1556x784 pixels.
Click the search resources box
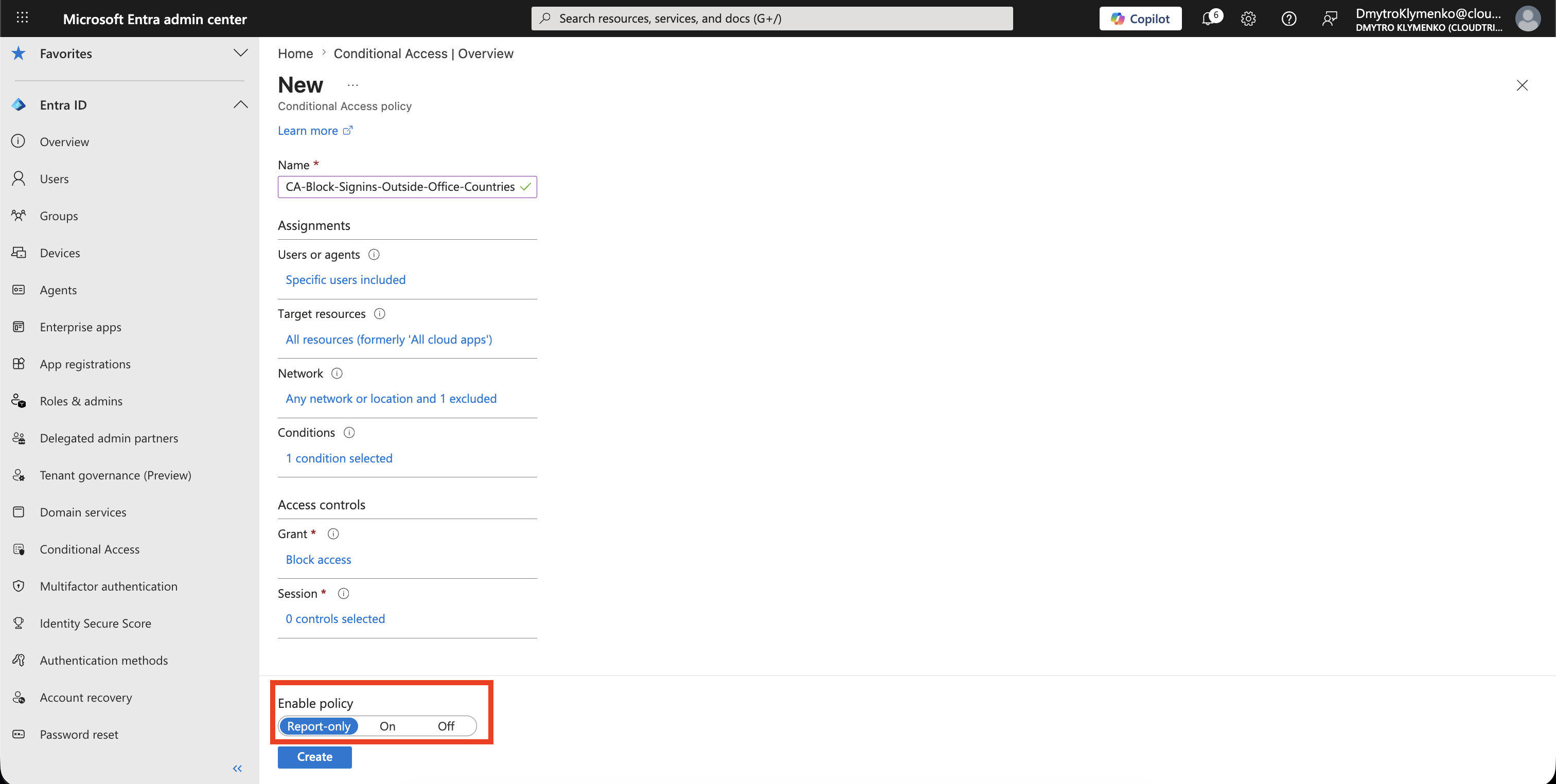(x=772, y=18)
